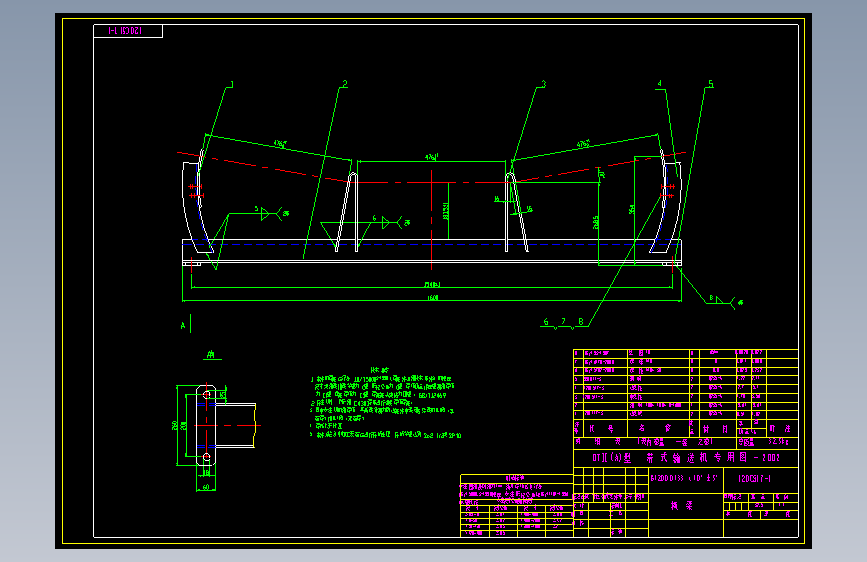867x562 pixels.
Task: Click the mirrored drawing number box top-left
Action: 128,31
